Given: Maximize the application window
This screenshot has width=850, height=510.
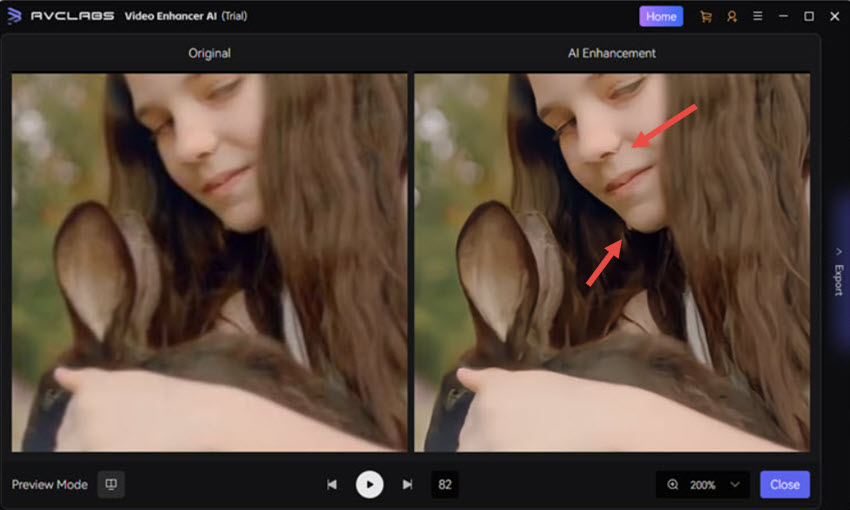Looking at the screenshot, I should point(809,16).
